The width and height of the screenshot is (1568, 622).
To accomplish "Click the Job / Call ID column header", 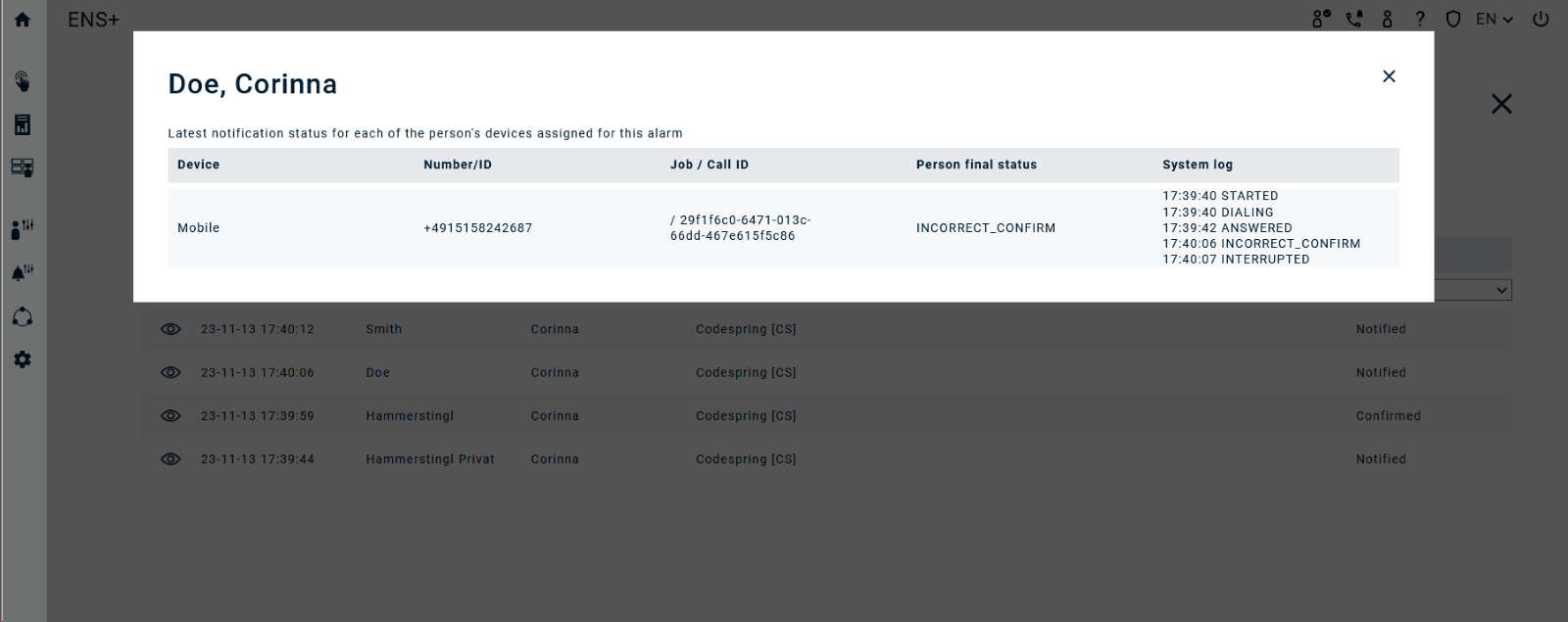I will click(x=710, y=165).
